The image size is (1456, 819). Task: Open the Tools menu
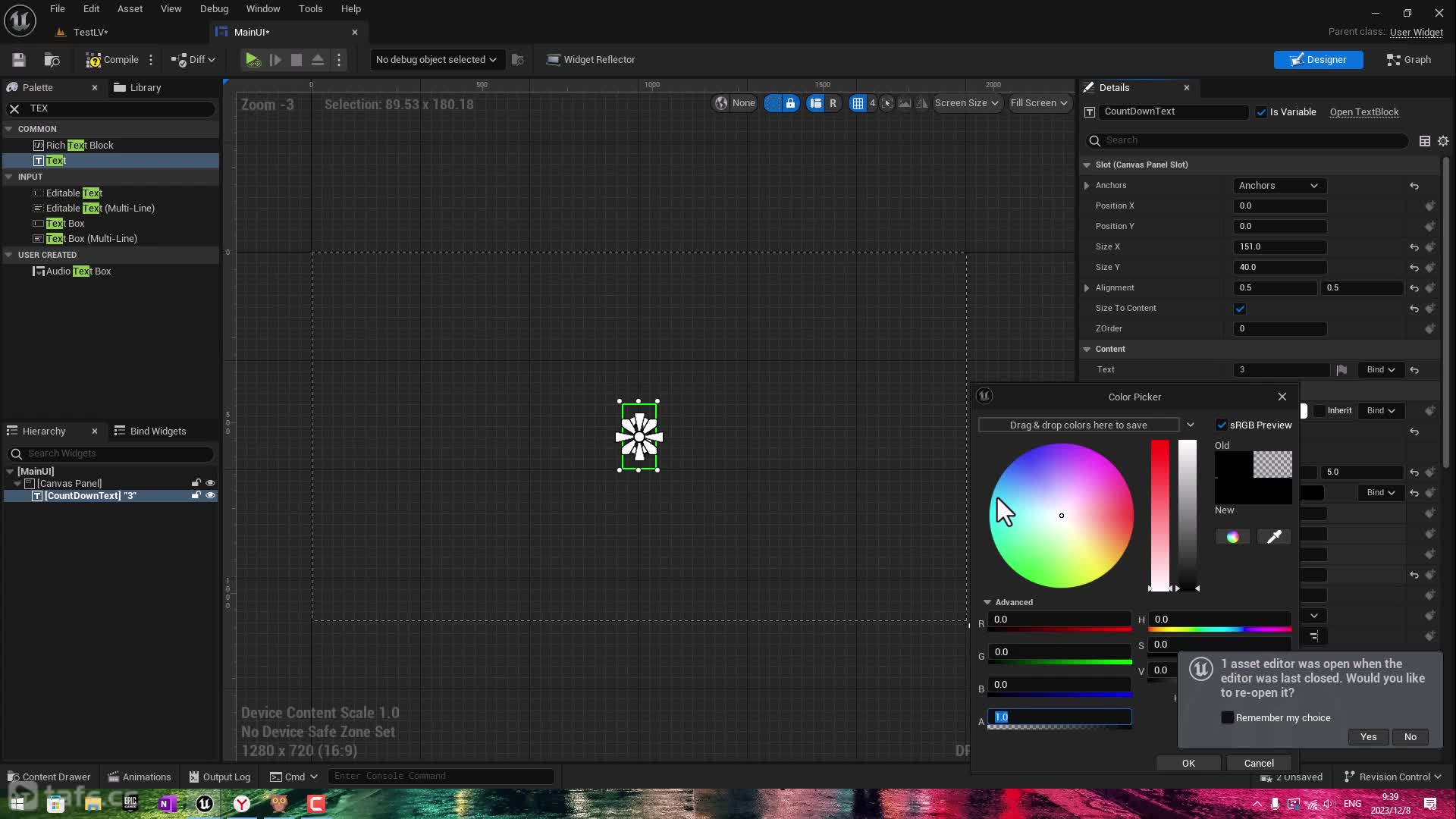click(x=310, y=9)
